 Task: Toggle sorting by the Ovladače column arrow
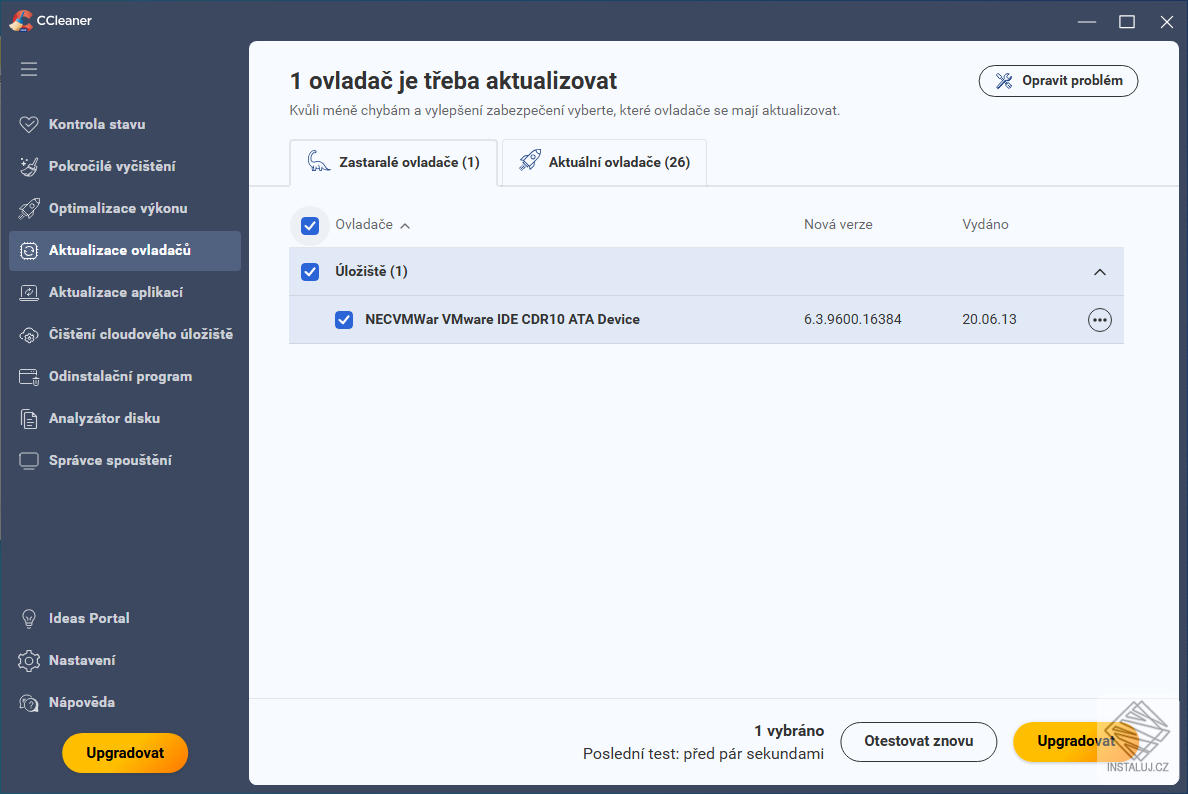tap(406, 225)
